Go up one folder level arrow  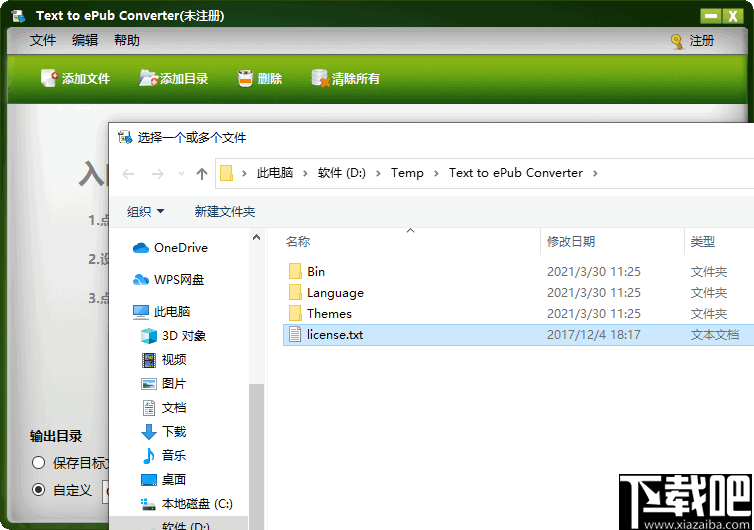pyautogui.click(x=202, y=174)
